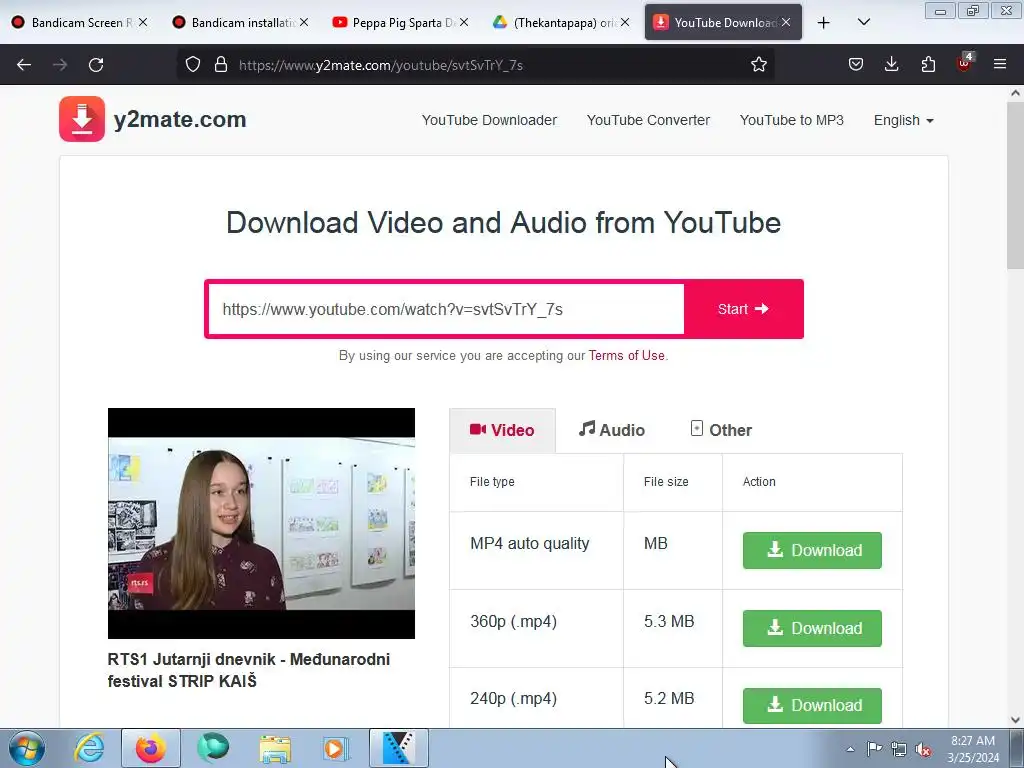Open Windows Explorer folder on taskbar
This screenshot has height=768, width=1024.
point(275,748)
